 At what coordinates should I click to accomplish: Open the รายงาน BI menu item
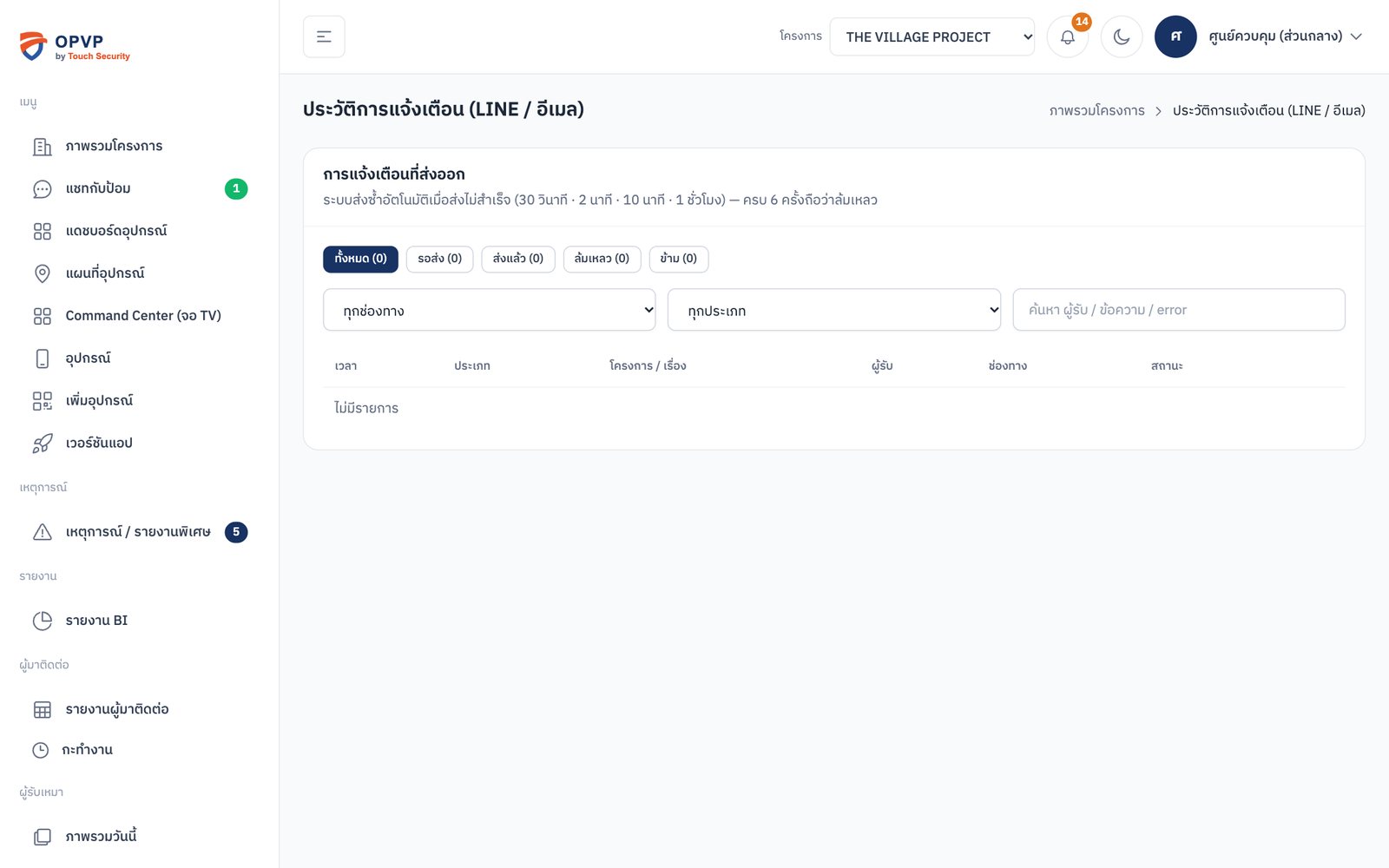pos(139,621)
